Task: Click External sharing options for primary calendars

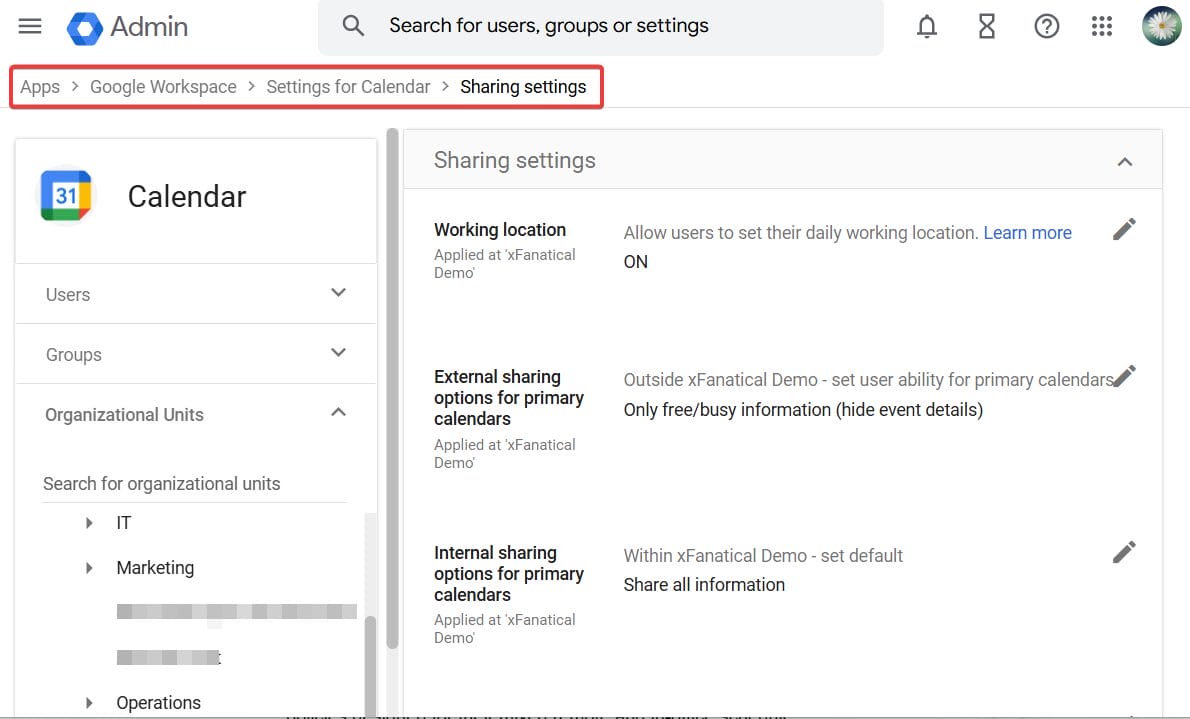Action: [x=508, y=398]
